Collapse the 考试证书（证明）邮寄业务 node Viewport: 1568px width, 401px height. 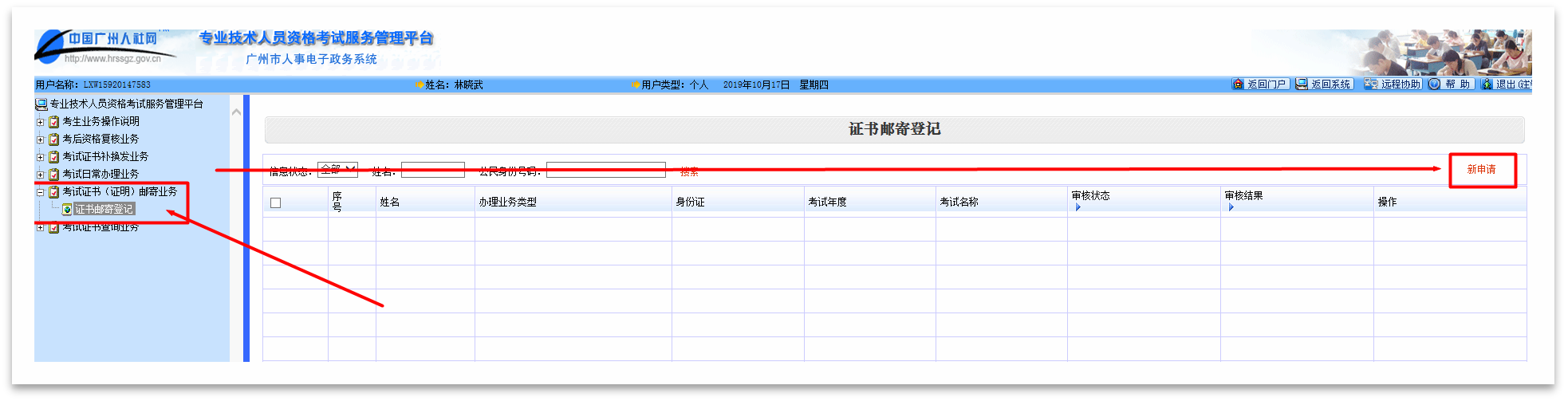[41, 192]
